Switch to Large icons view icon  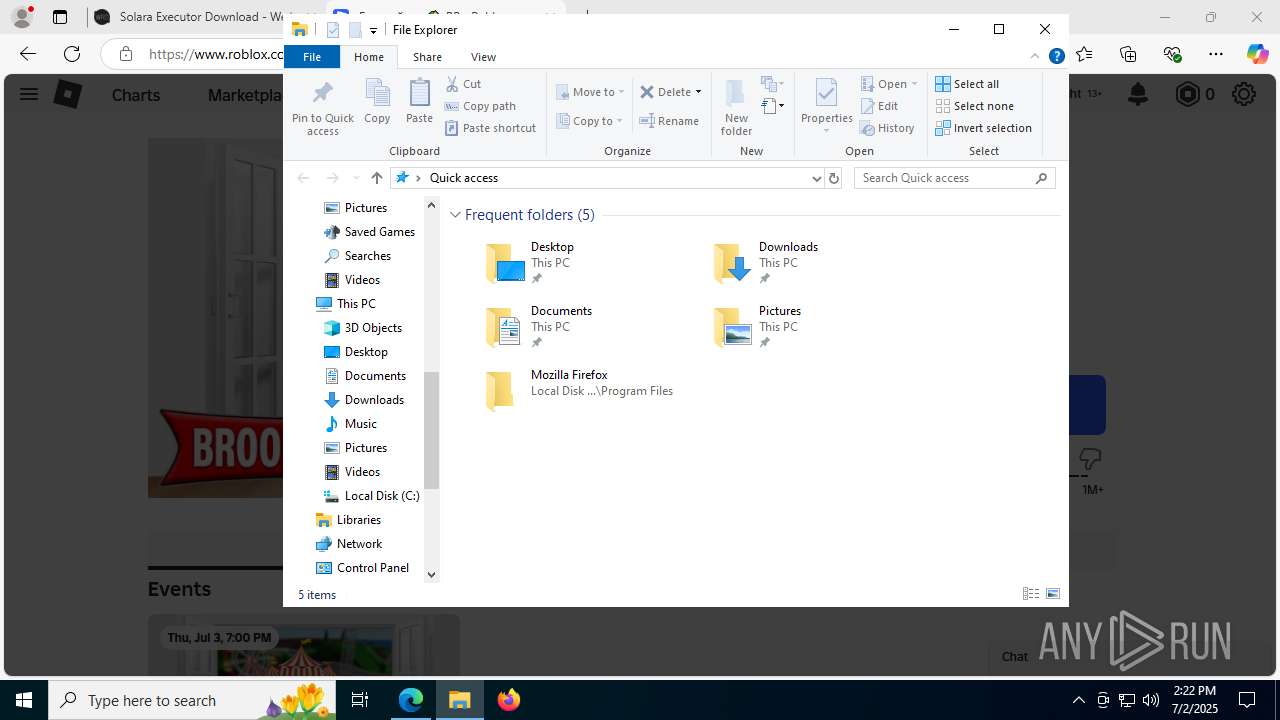click(x=1053, y=594)
